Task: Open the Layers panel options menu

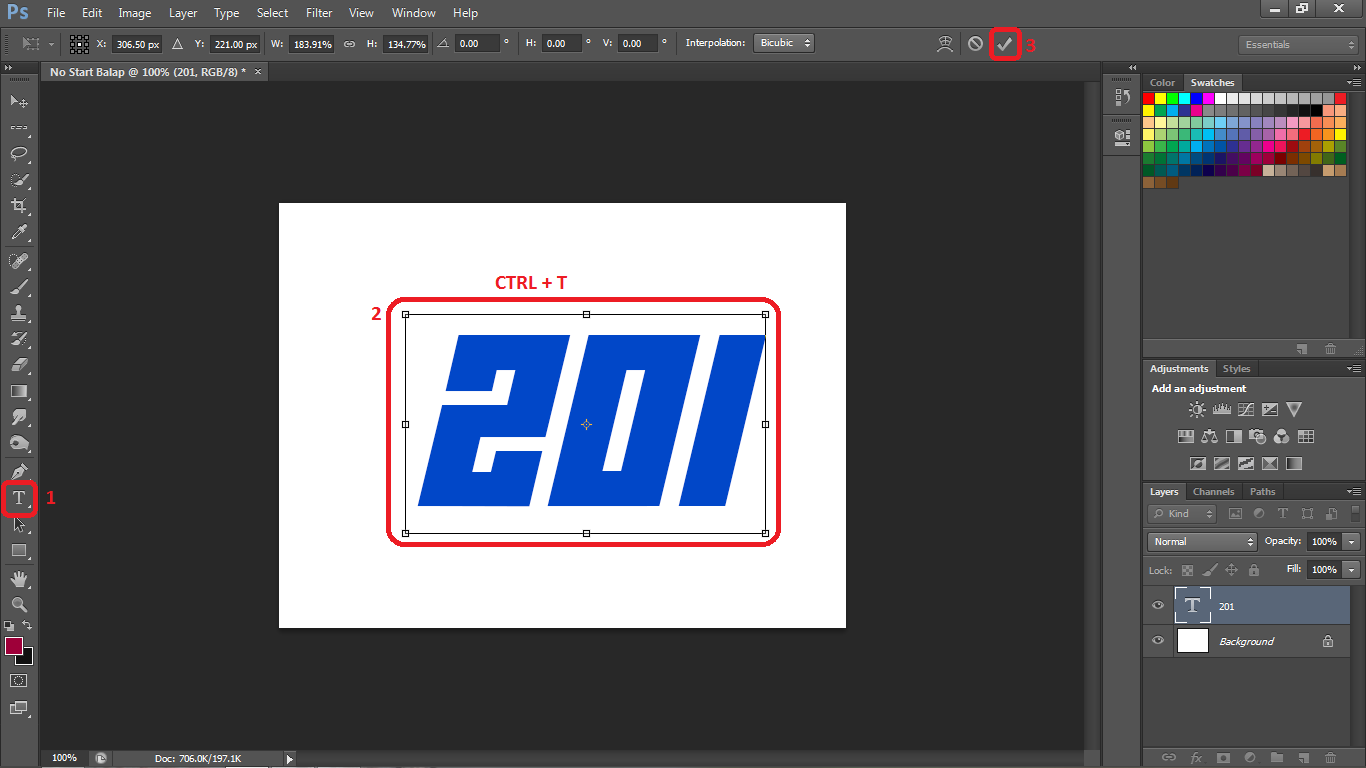Action: pos(1352,492)
